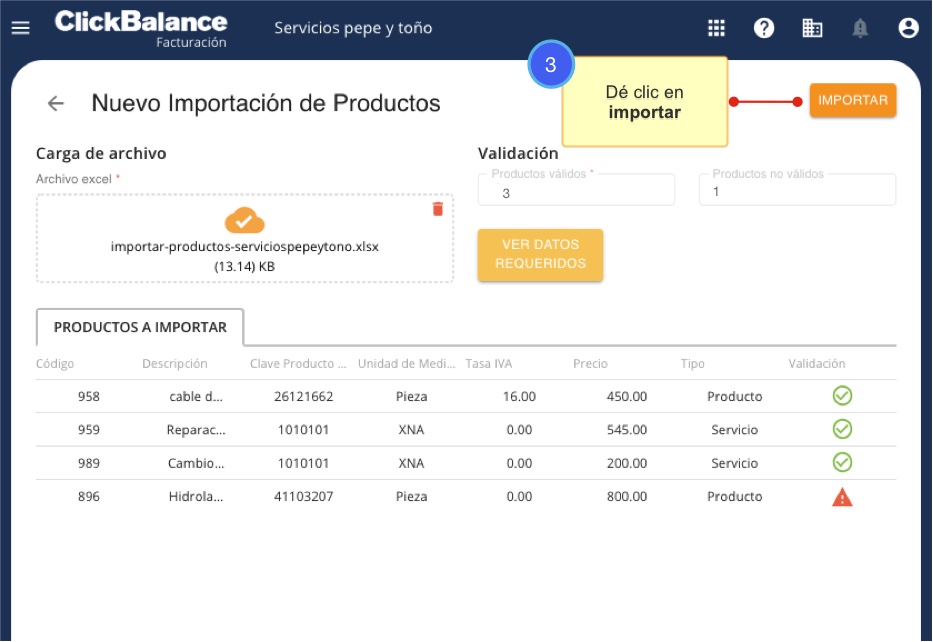The width and height of the screenshot is (933, 642).
Task: Select the PRODUCTOS A IMPORTAR tab
Action: pyautogui.click(x=140, y=327)
